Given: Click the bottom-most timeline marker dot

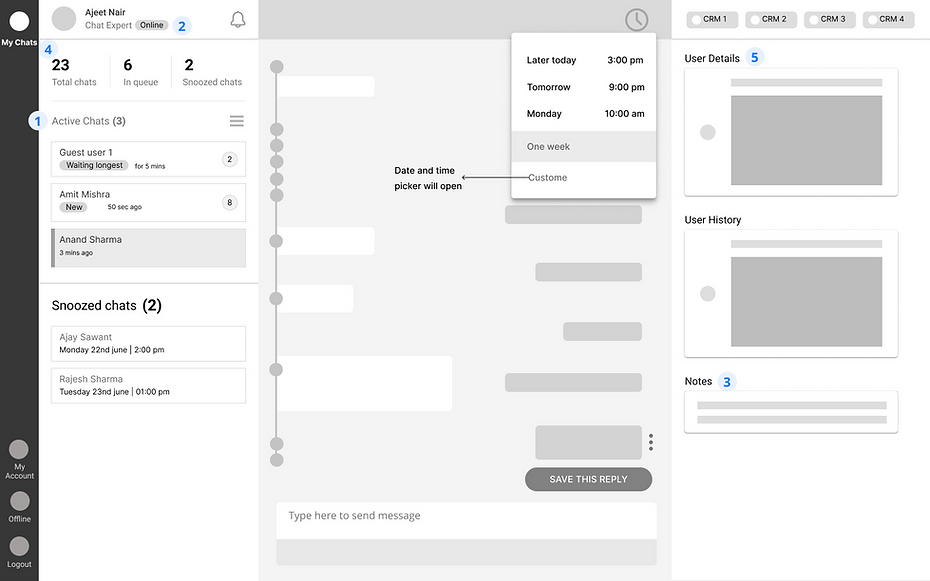Looking at the screenshot, I should tap(276, 459).
